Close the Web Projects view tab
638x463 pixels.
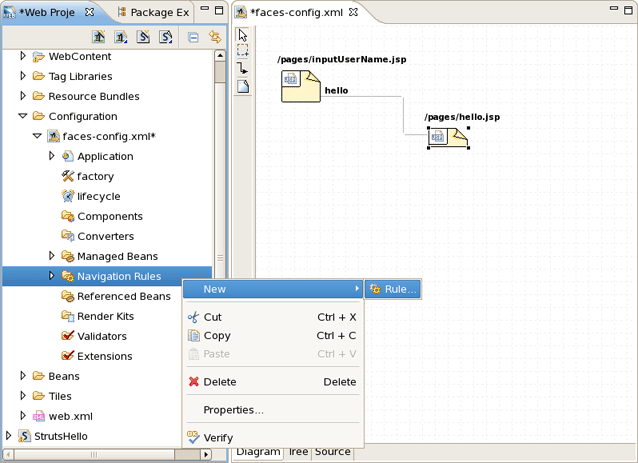point(89,12)
